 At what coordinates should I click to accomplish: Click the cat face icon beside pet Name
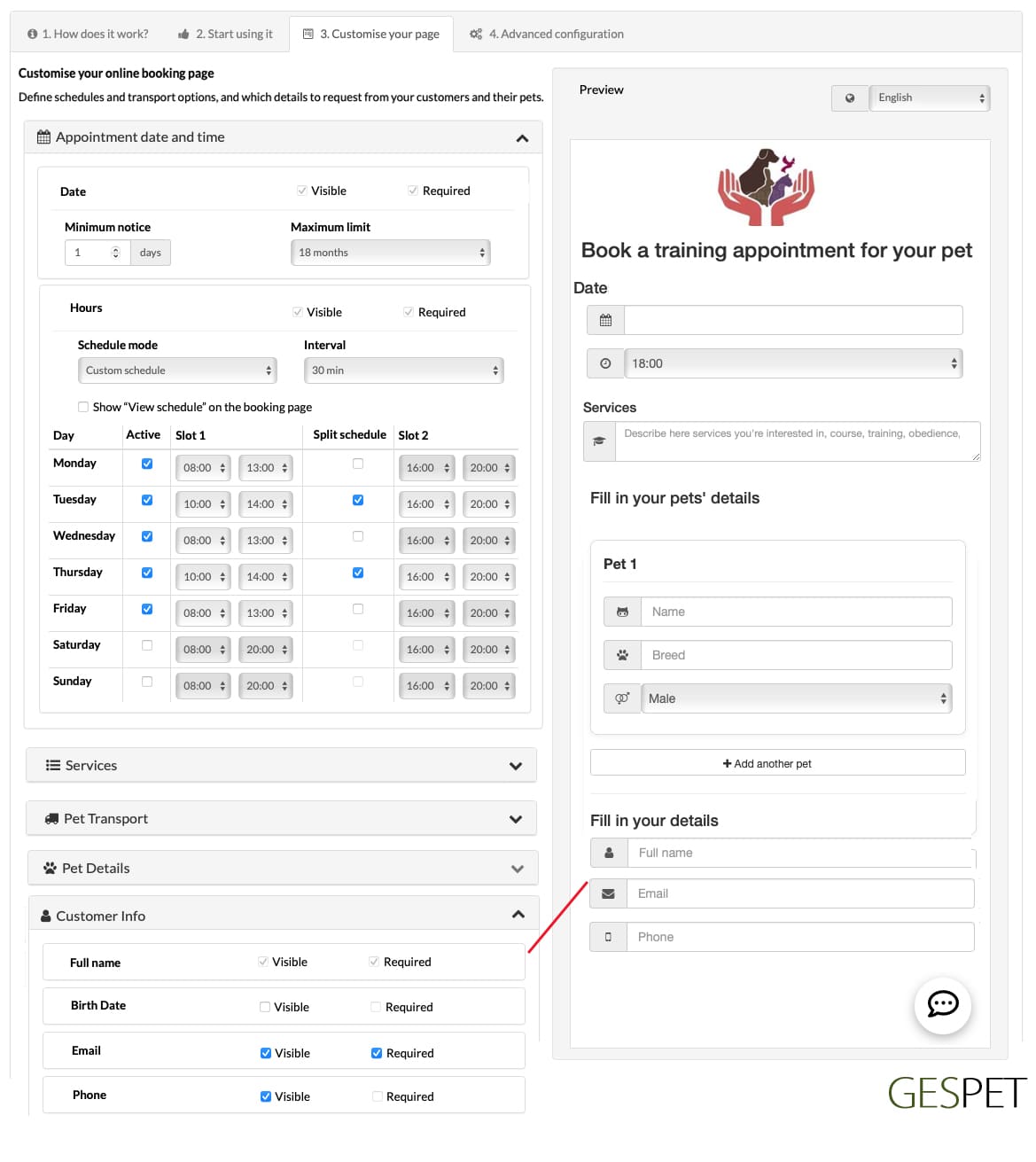coord(622,612)
